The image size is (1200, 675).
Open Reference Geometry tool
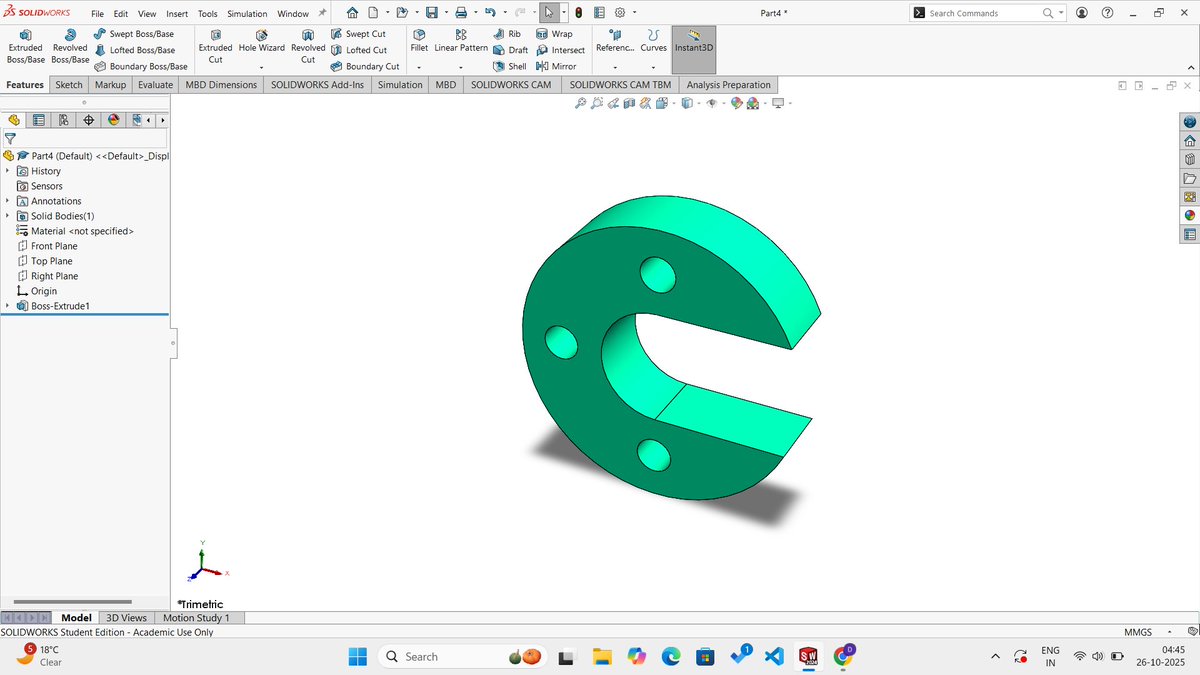click(614, 41)
